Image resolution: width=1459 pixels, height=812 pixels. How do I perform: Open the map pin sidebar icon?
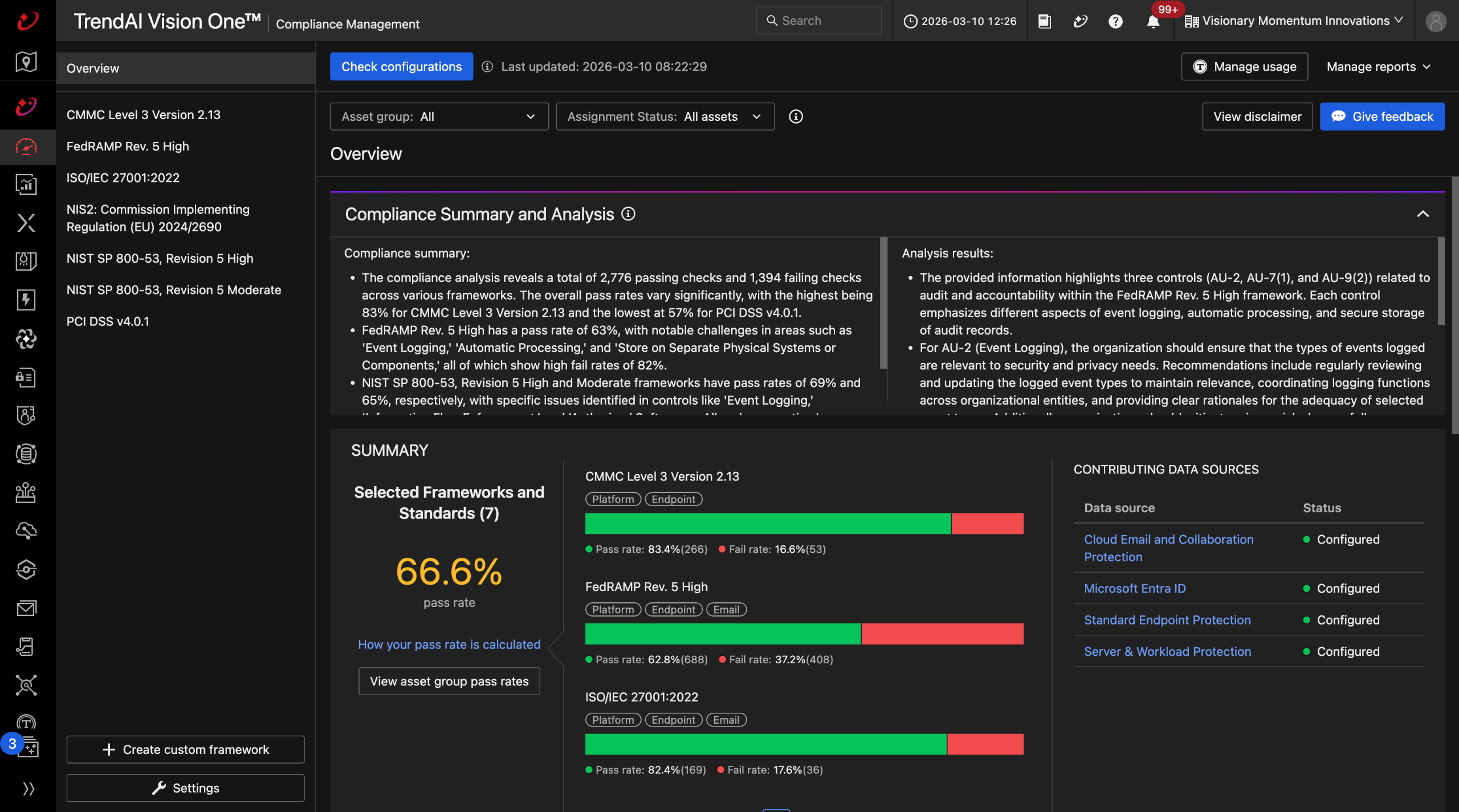click(x=26, y=62)
